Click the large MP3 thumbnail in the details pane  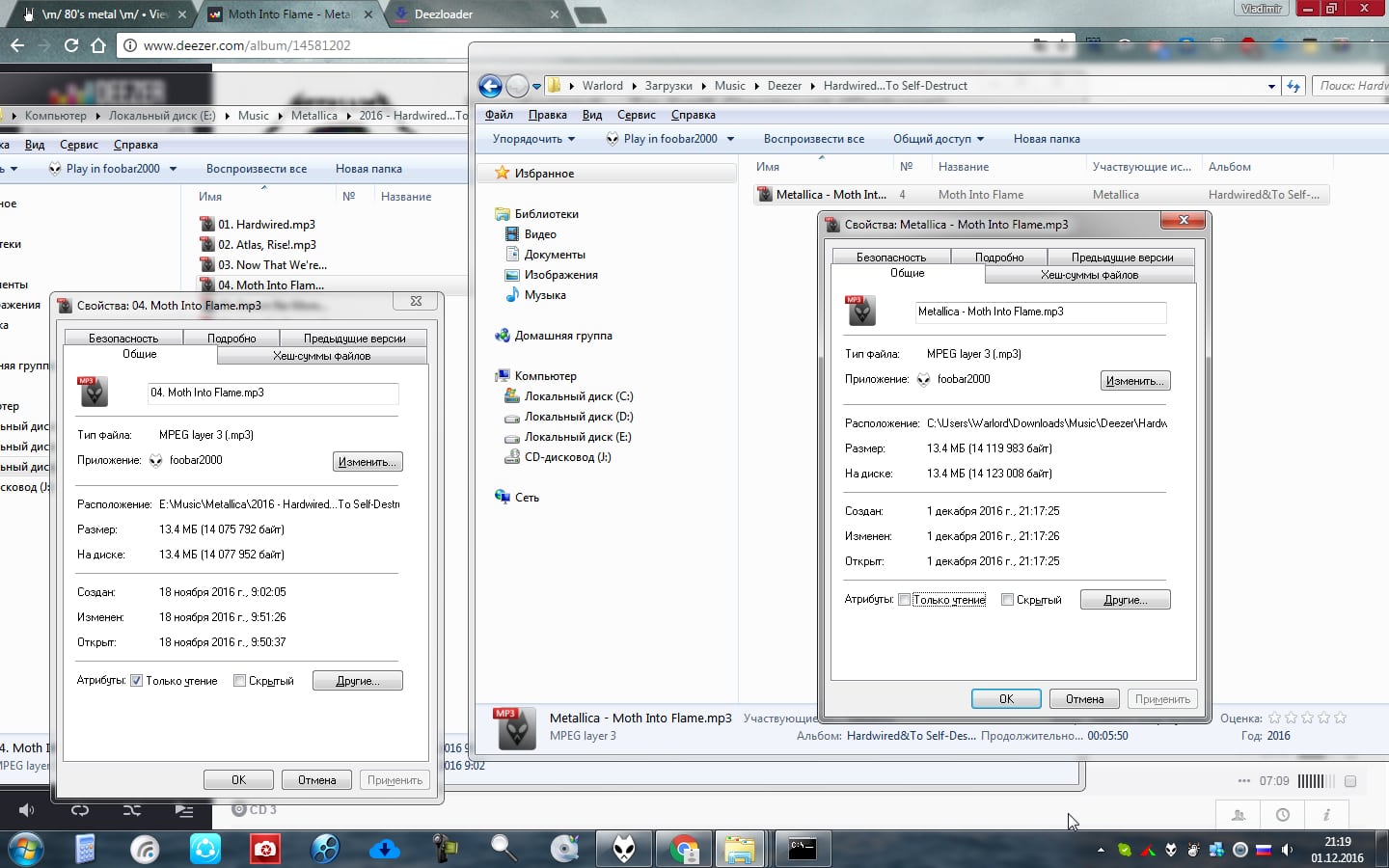tap(516, 728)
